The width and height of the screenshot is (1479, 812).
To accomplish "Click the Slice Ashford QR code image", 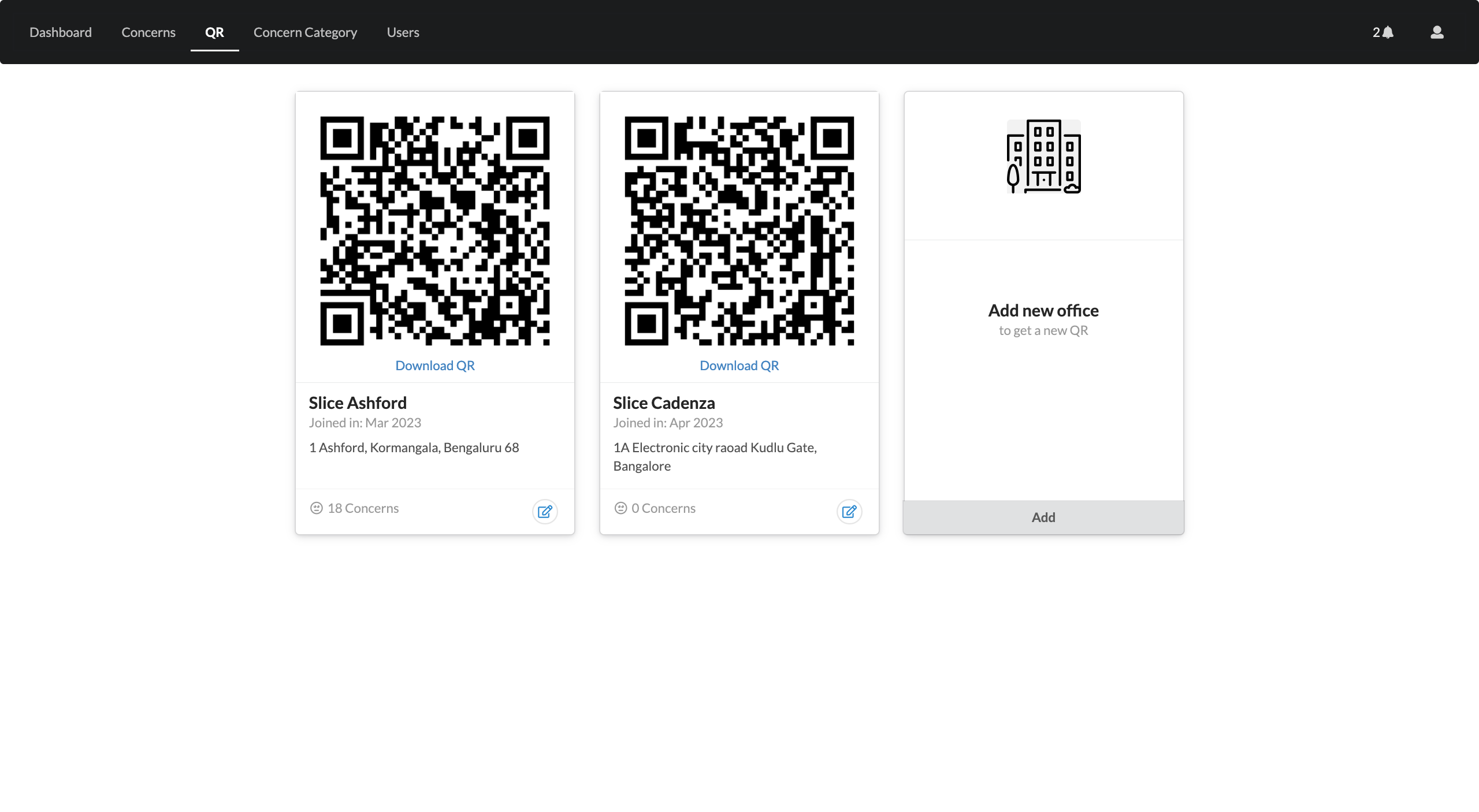I will 435,231.
